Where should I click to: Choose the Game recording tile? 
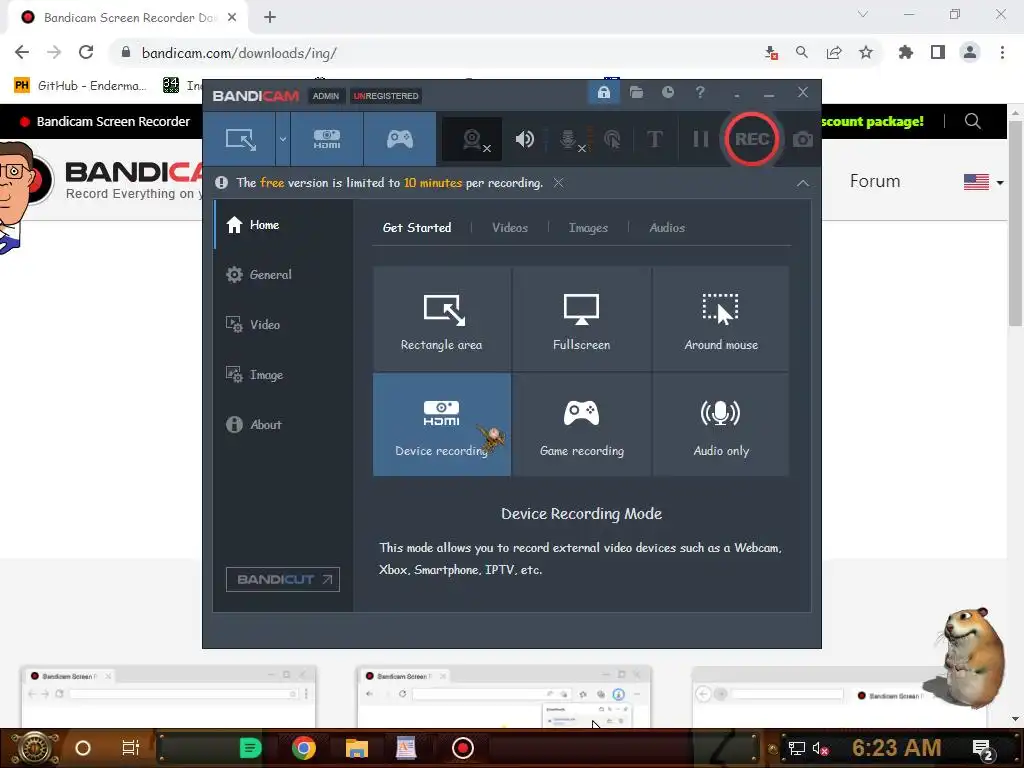(581, 424)
